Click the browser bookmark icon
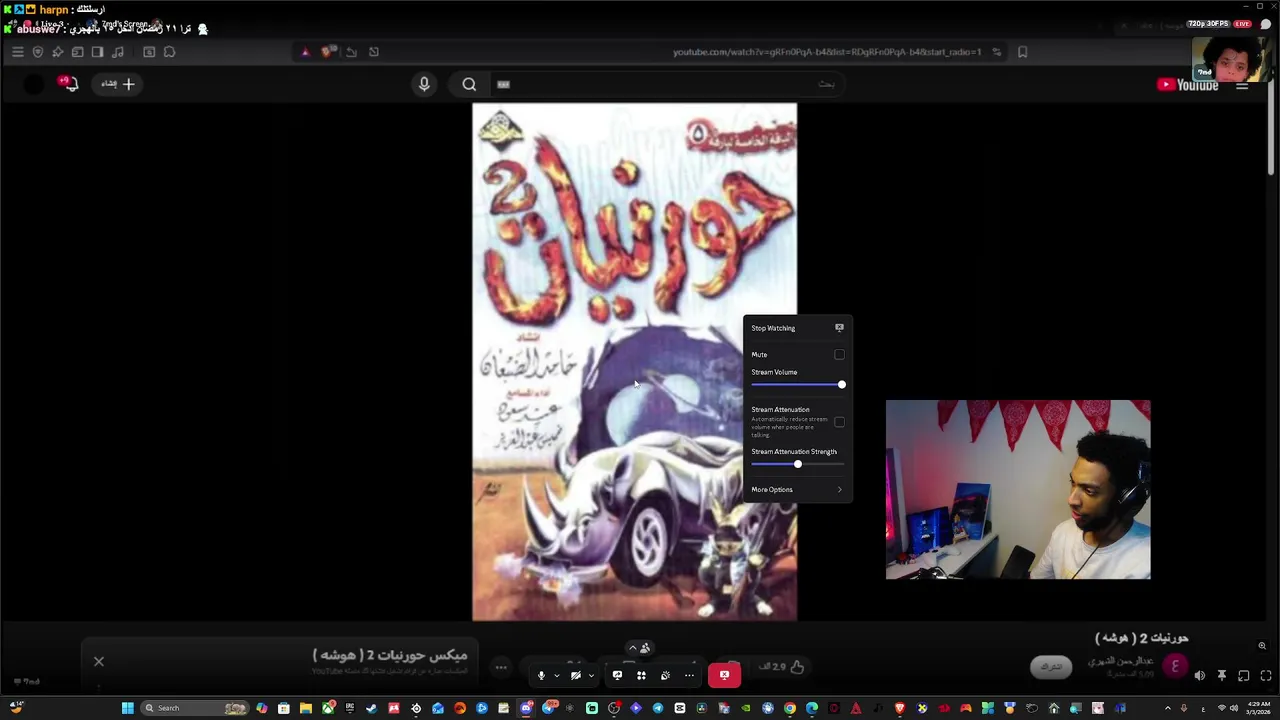This screenshot has width=1280, height=720. 1022,52
